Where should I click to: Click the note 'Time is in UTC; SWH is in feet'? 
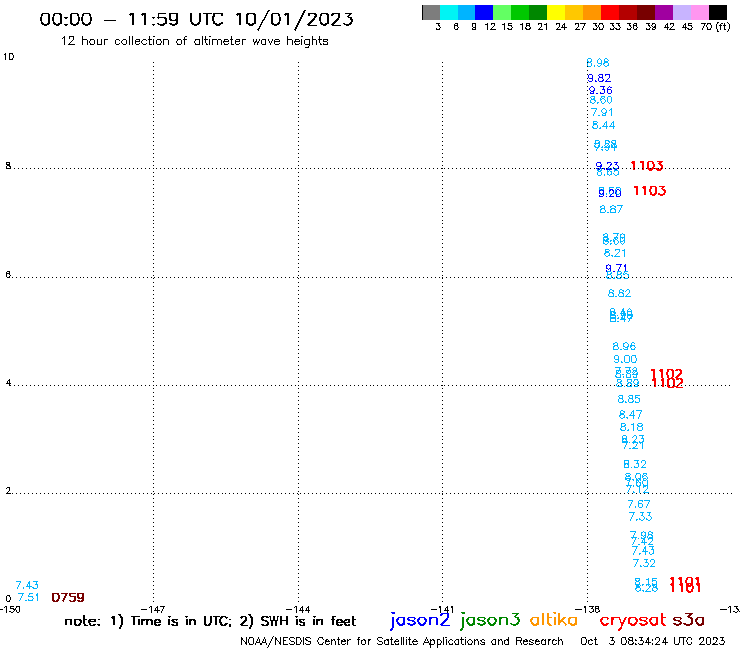click(x=210, y=621)
